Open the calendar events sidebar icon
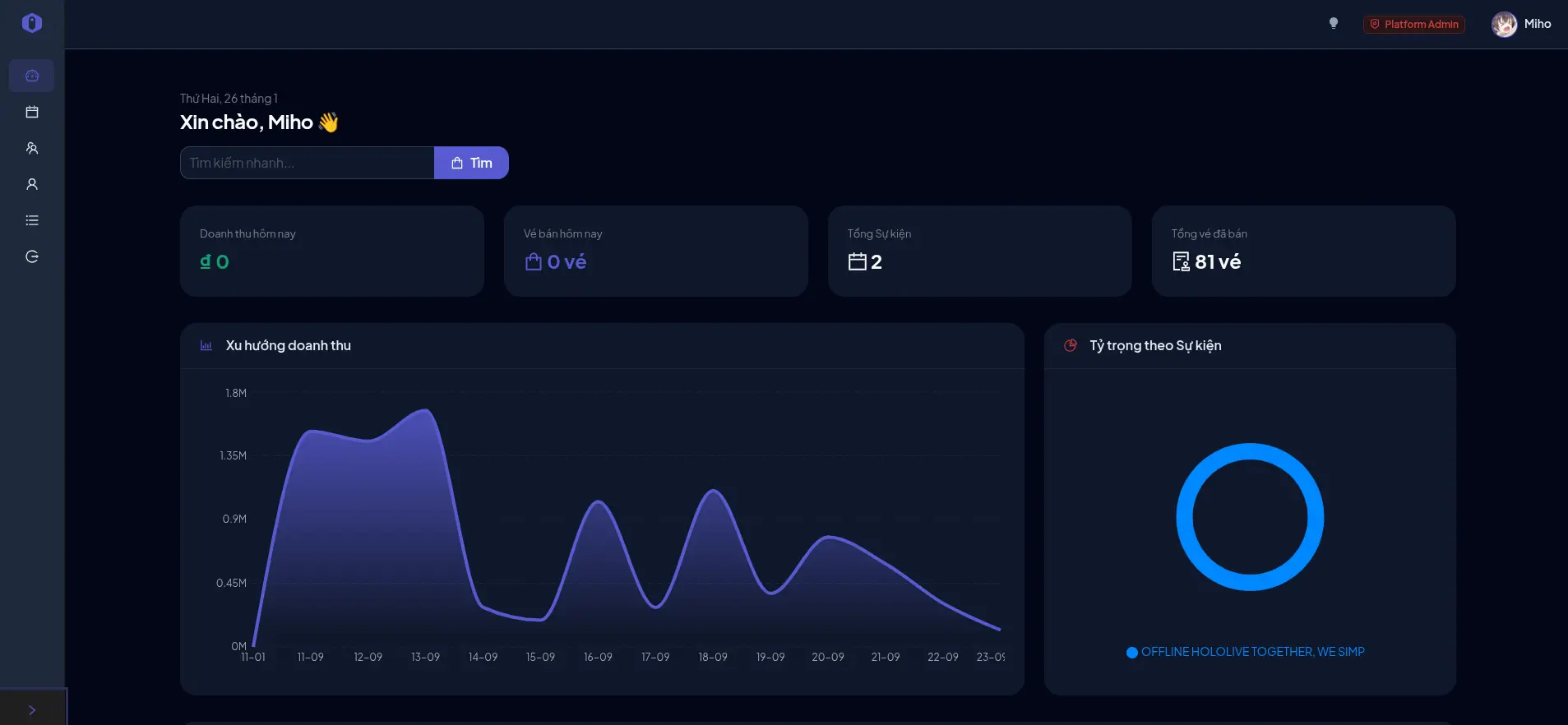The height and width of the screenshot is (725, 1568). (x=32, y=112)
